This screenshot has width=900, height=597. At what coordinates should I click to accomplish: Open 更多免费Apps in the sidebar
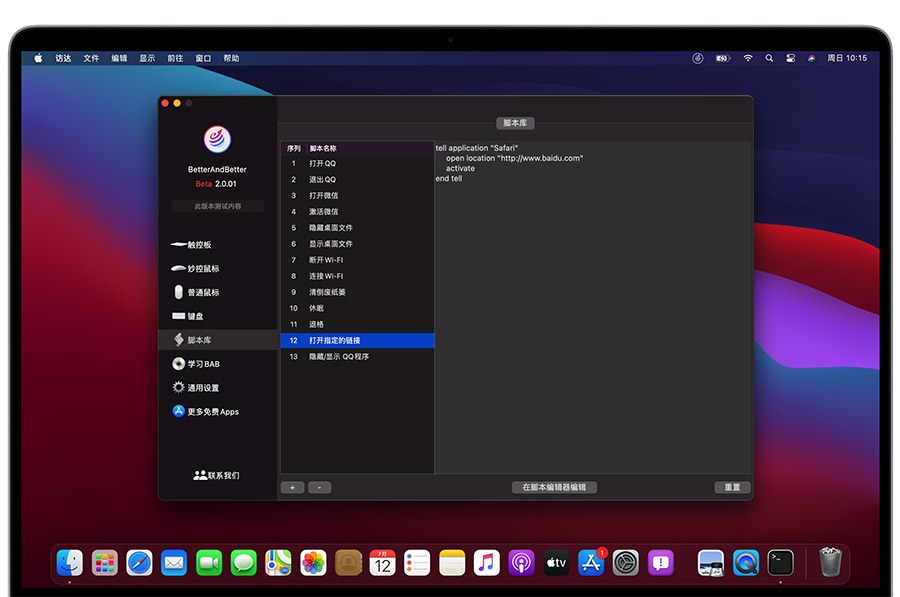coord(205,412)
